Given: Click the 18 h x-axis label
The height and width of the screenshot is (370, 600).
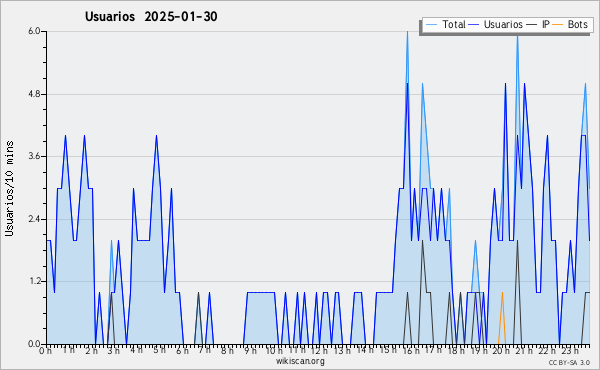Looking at the screenshot, I should 456,351.
